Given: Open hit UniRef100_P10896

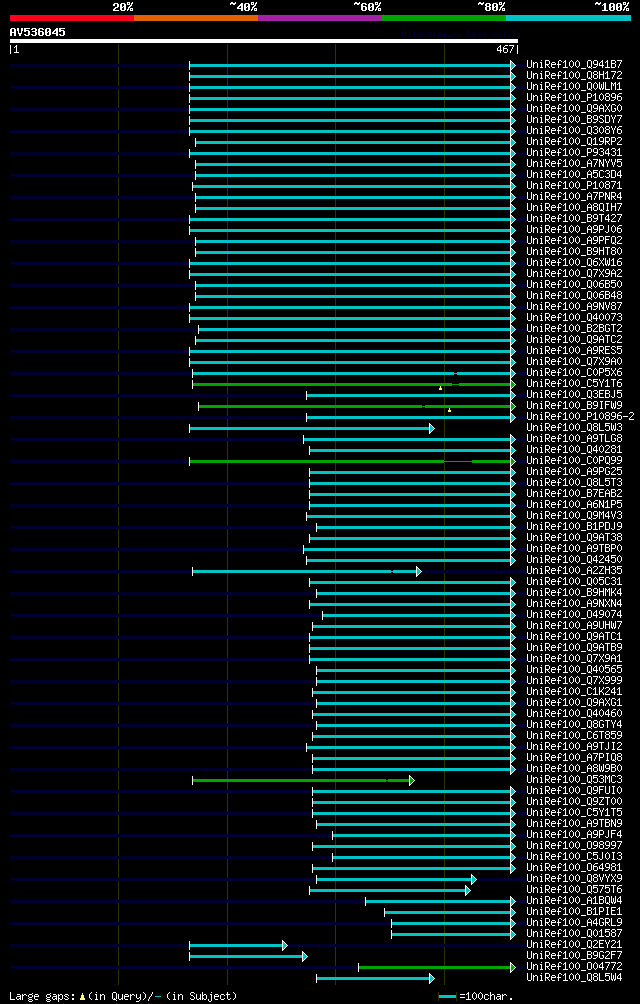Looking at the screenshot, I should click(574, 97).
